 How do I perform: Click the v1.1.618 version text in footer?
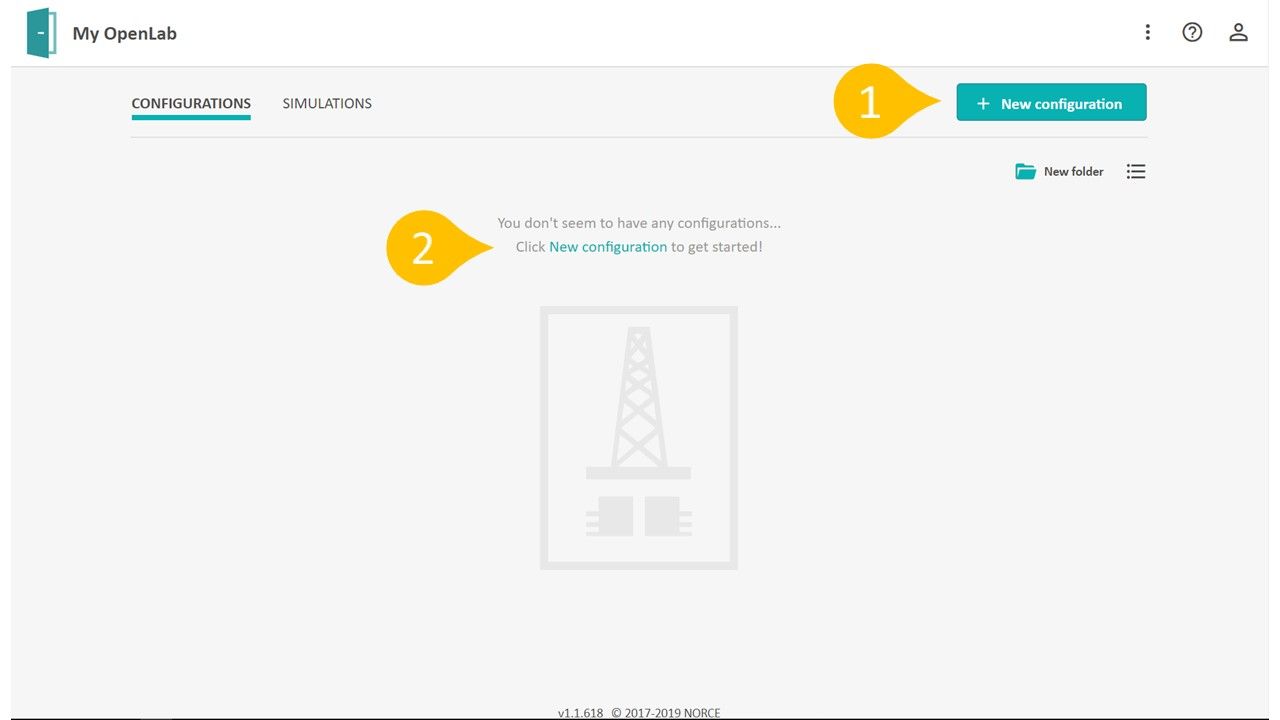[x=580, y=713]
